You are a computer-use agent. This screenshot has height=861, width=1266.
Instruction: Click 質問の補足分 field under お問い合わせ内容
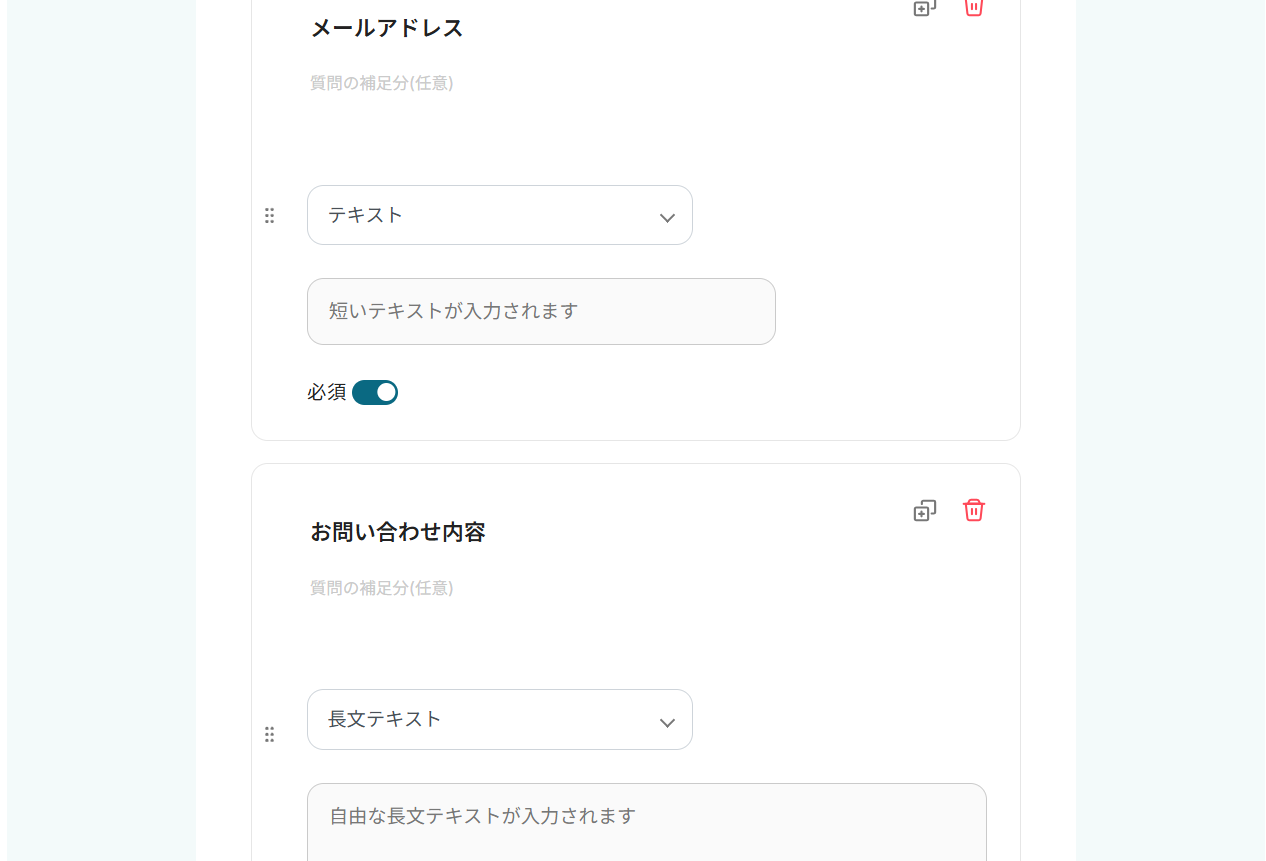(x=382, y=588)
